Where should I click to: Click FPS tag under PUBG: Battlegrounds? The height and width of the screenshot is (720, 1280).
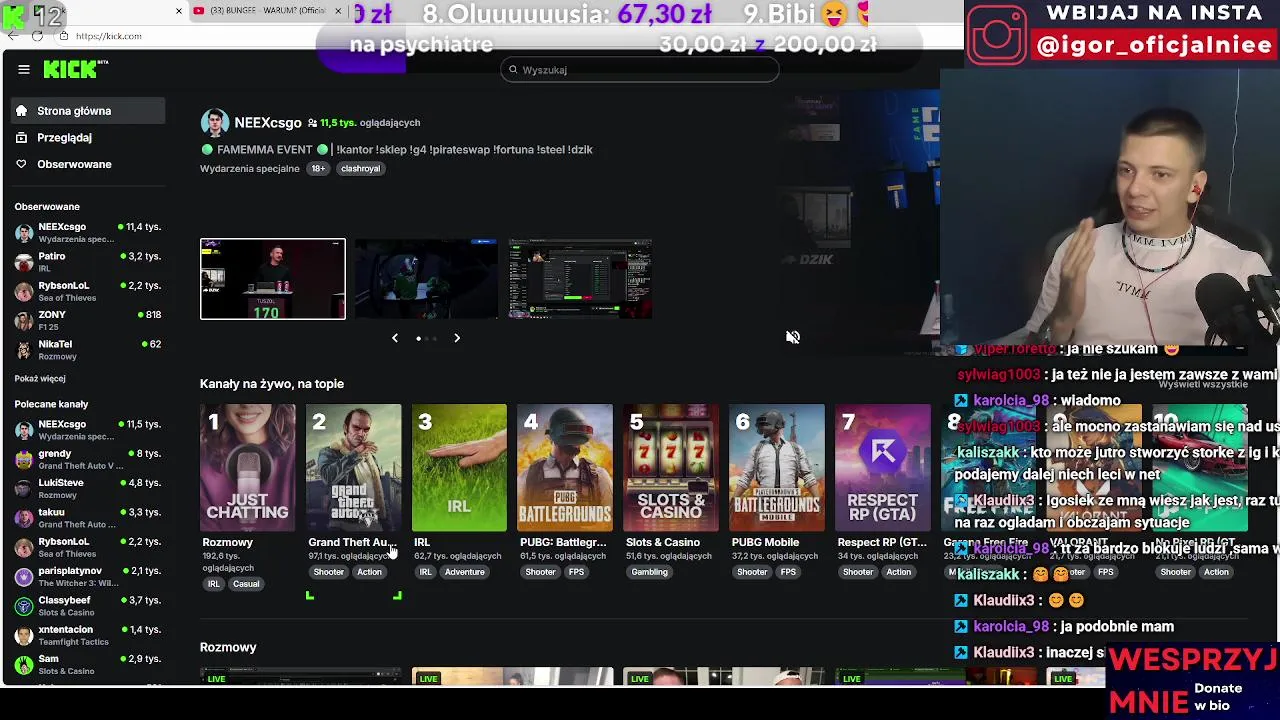click(576, 572)
